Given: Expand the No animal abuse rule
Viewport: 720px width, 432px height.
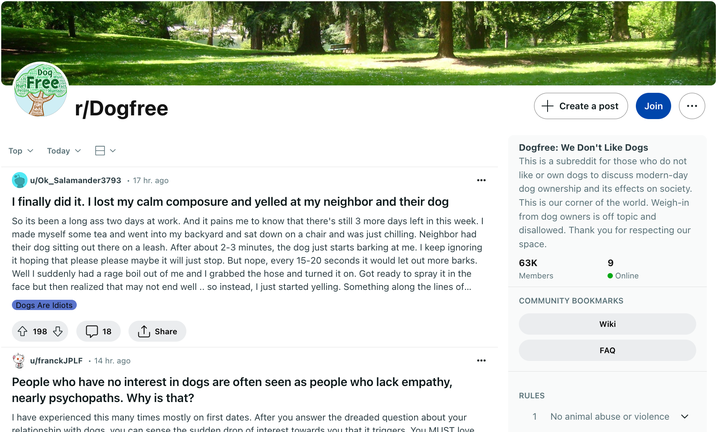Looking at the screenshot, I should tap(685, 417).
